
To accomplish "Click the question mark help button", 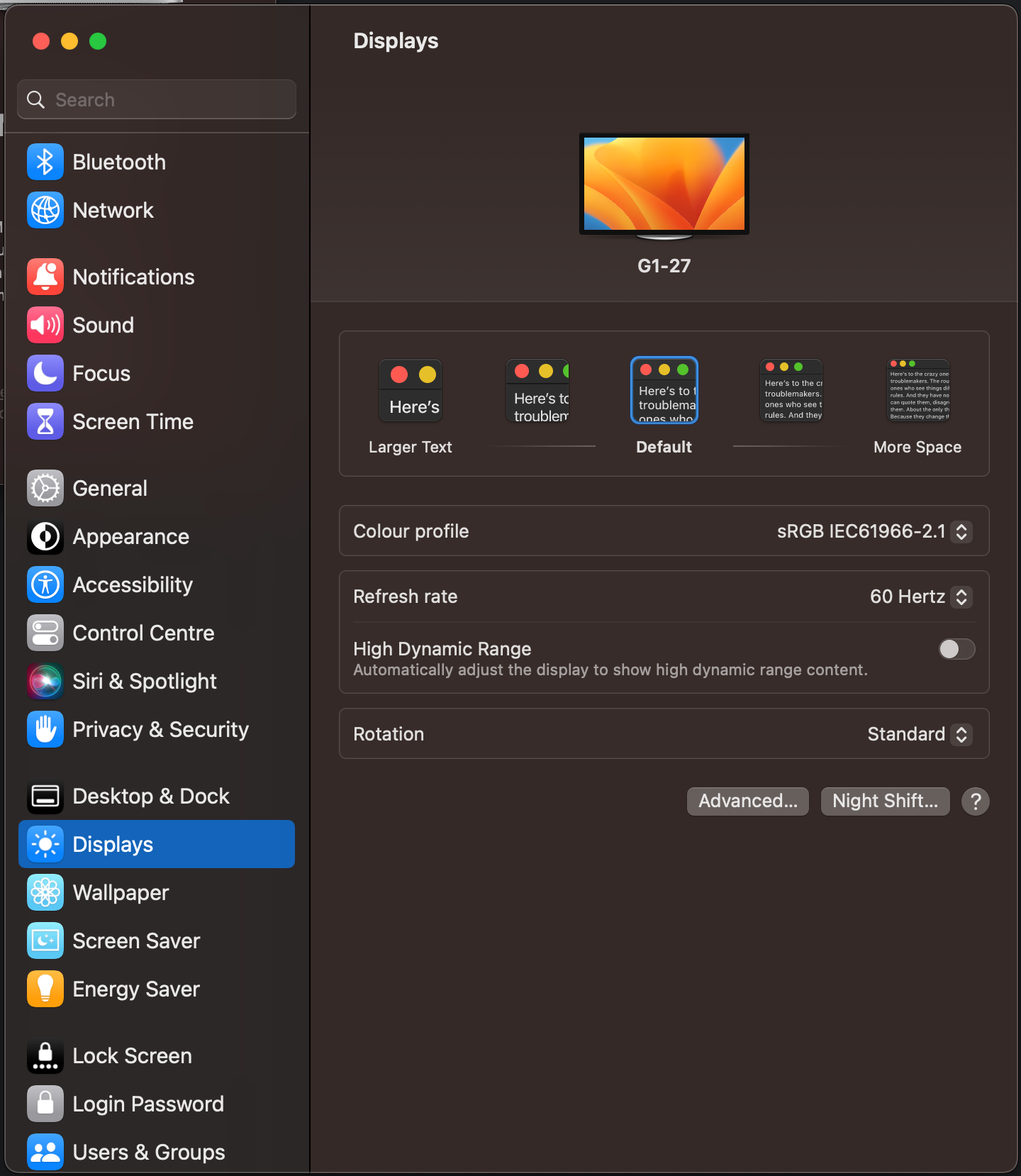I will tap(976, 801).
